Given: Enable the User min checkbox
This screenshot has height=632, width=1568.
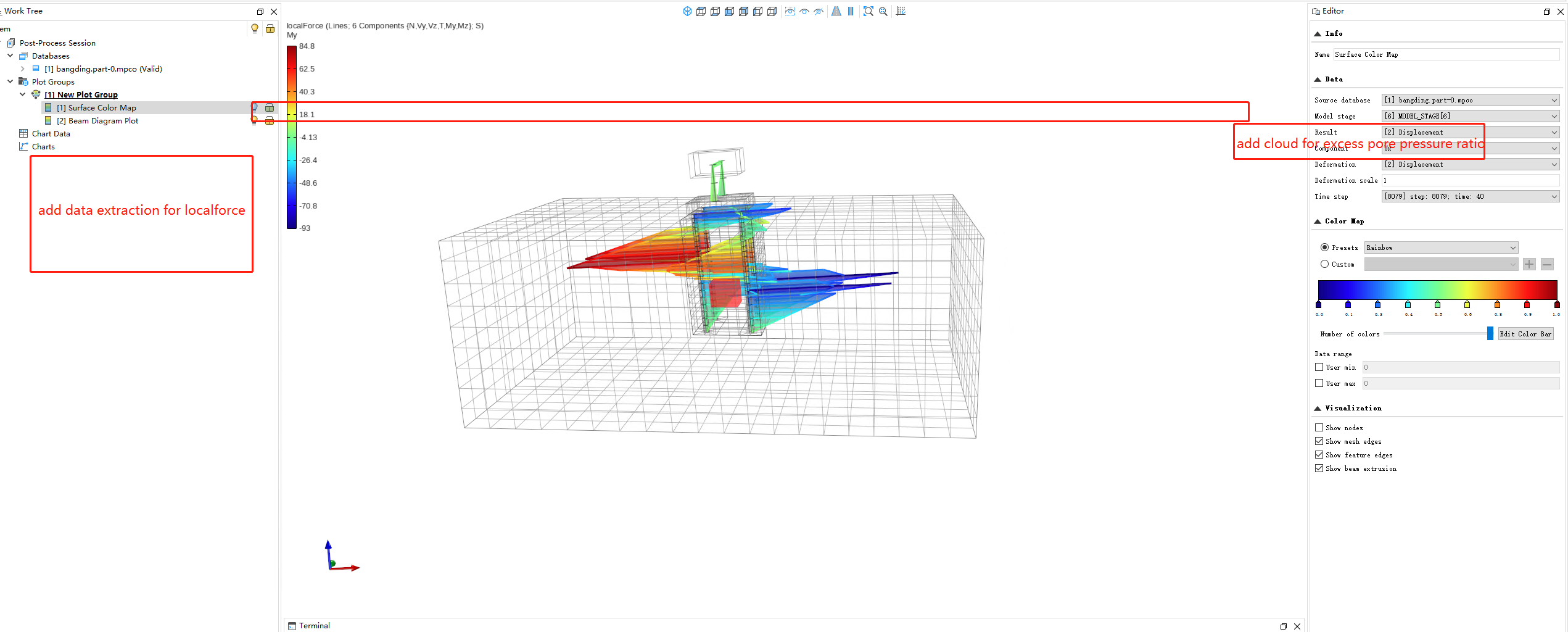Looking at the screenshot, I should point(1319,367).
